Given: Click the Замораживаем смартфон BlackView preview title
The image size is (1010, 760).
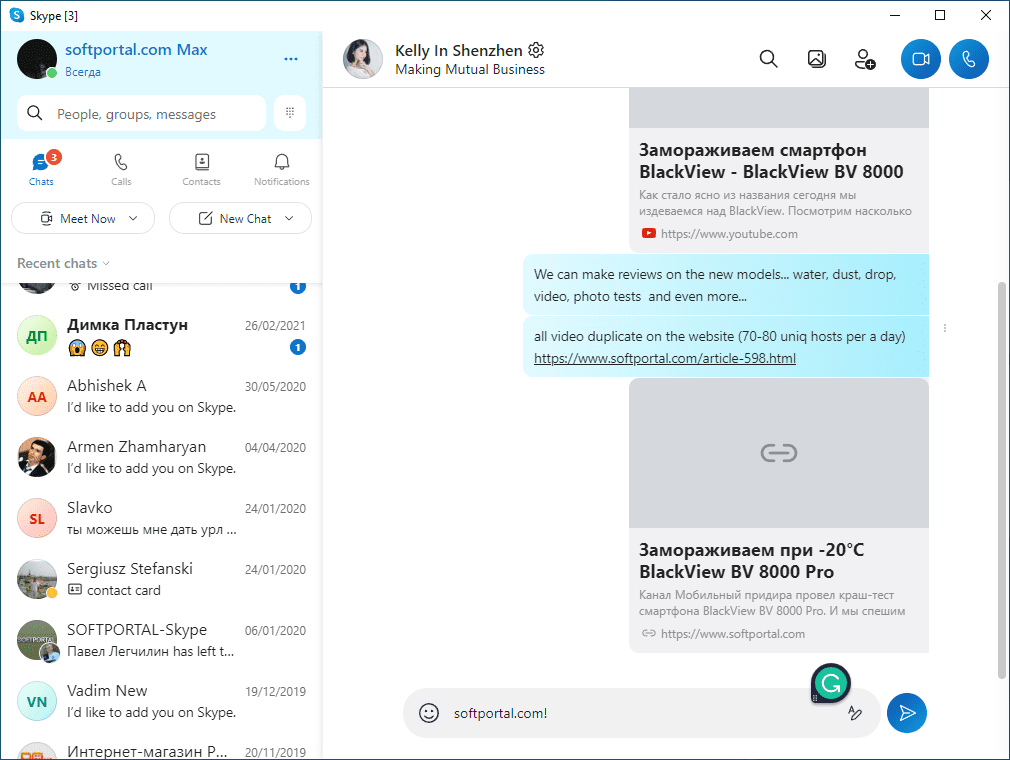Looking at the screenshot, I should point(771,161).
